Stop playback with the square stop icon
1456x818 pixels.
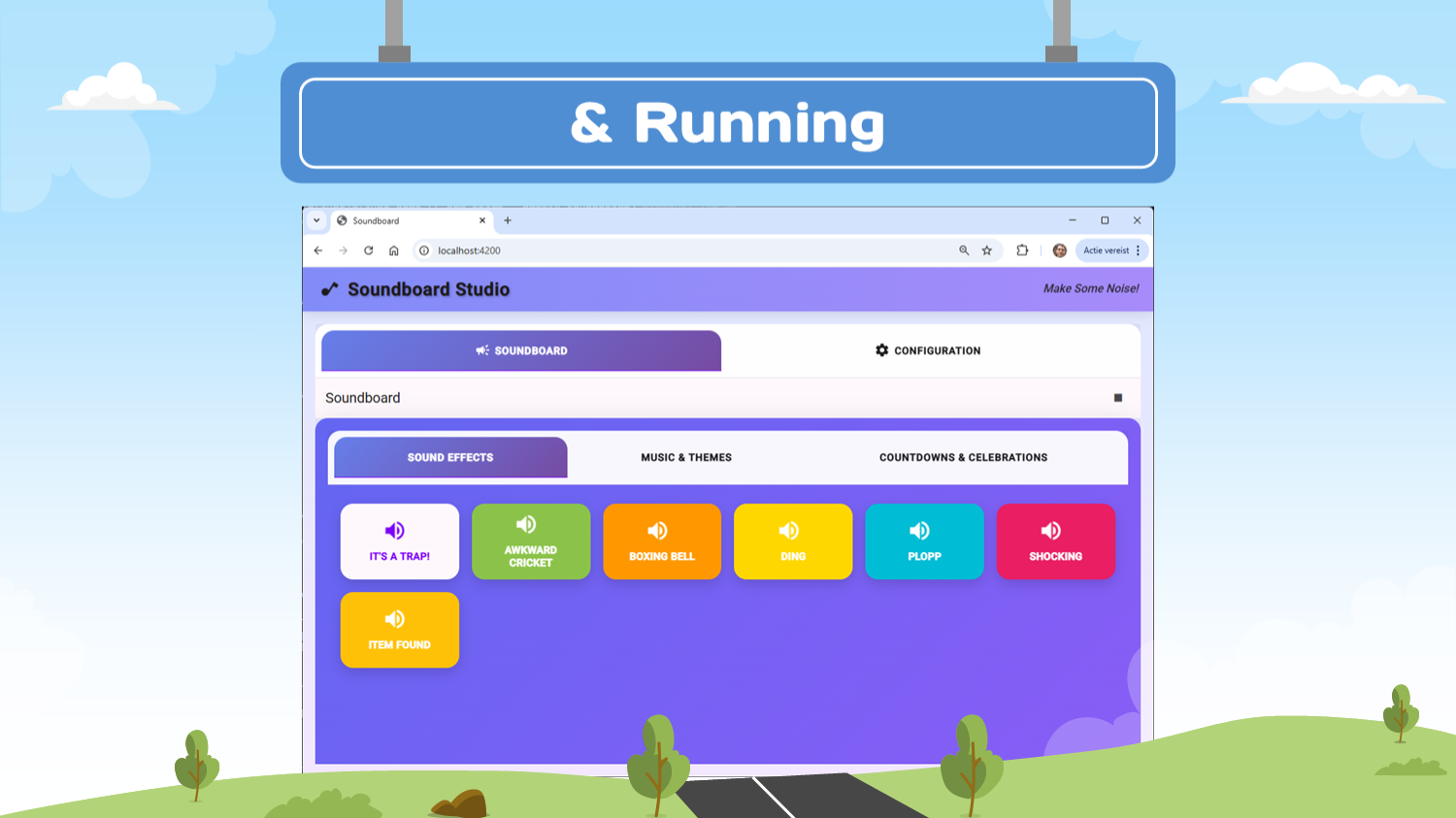click(1117, 398)
